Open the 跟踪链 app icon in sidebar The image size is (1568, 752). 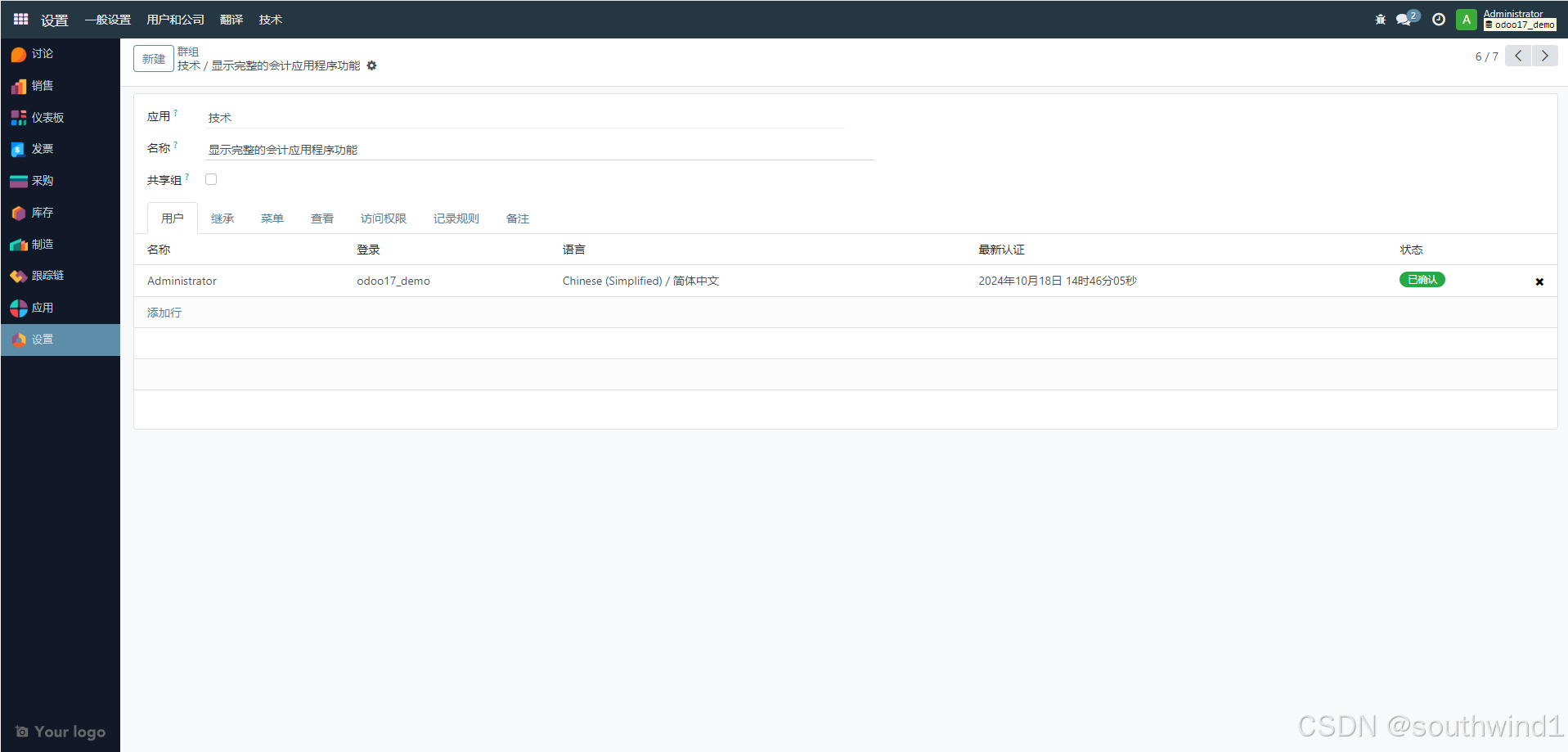(x=19, y=276)
